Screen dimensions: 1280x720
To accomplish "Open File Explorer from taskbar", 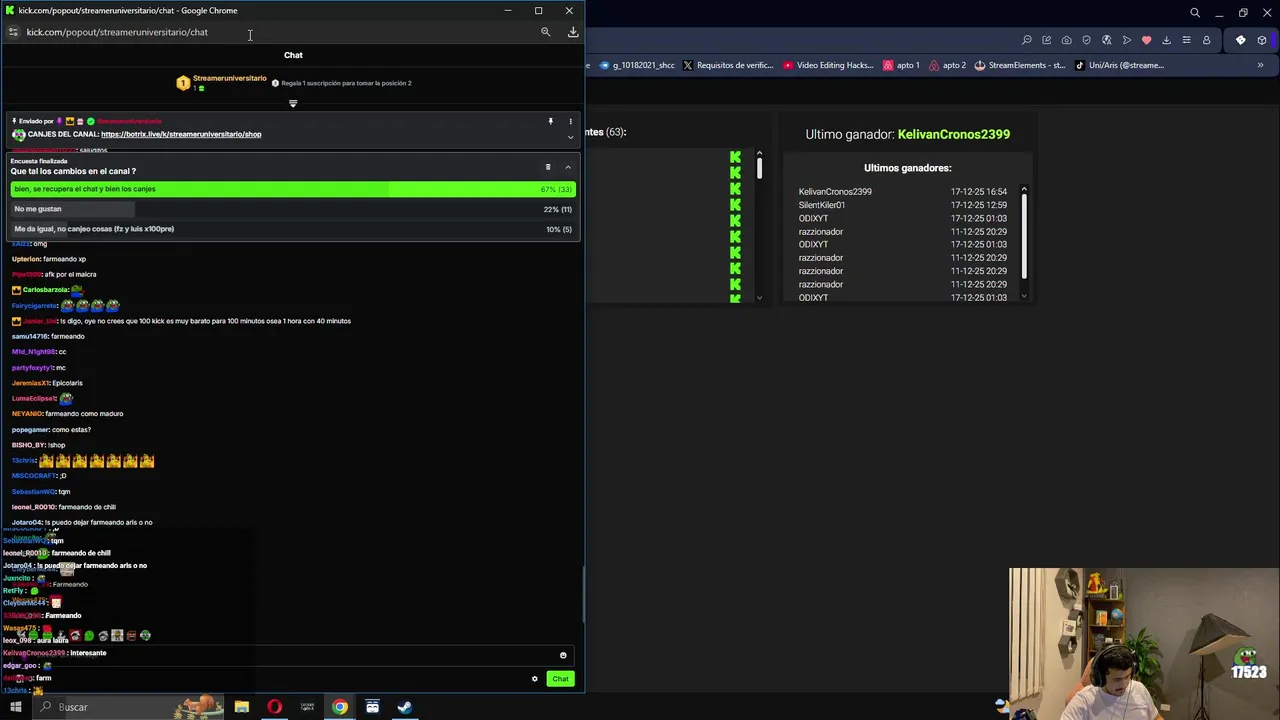I will 242,707.
